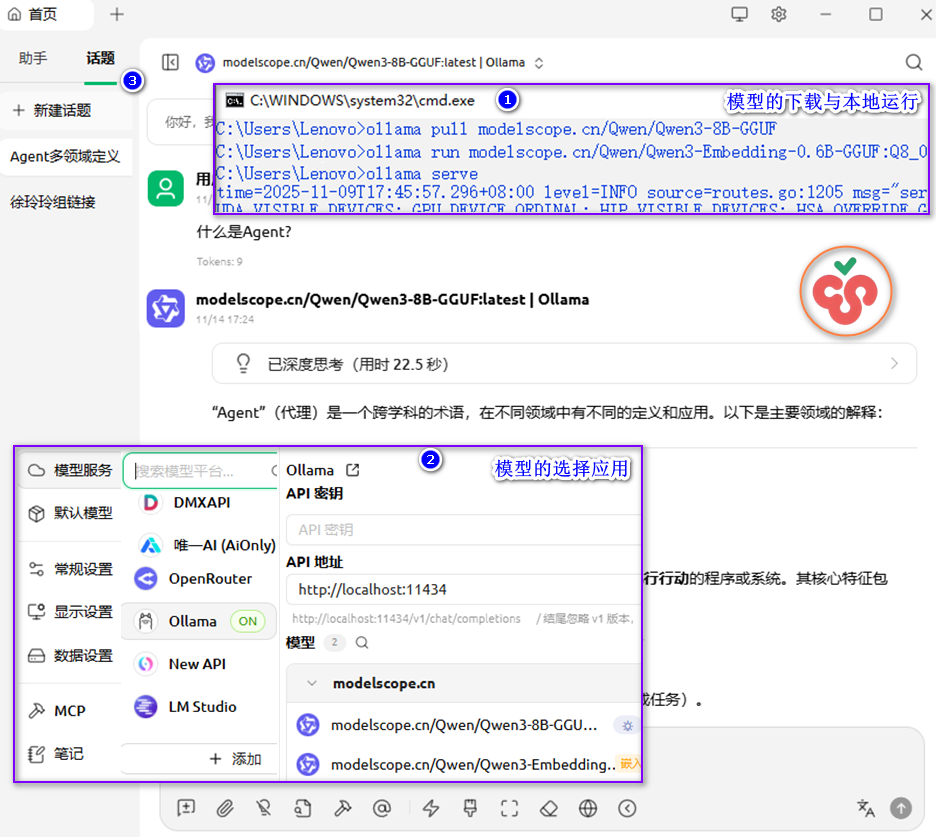Viewport: 936px width, 837px height.
Task: Open 数据设置 settings item
Action: tap(70, 656)
